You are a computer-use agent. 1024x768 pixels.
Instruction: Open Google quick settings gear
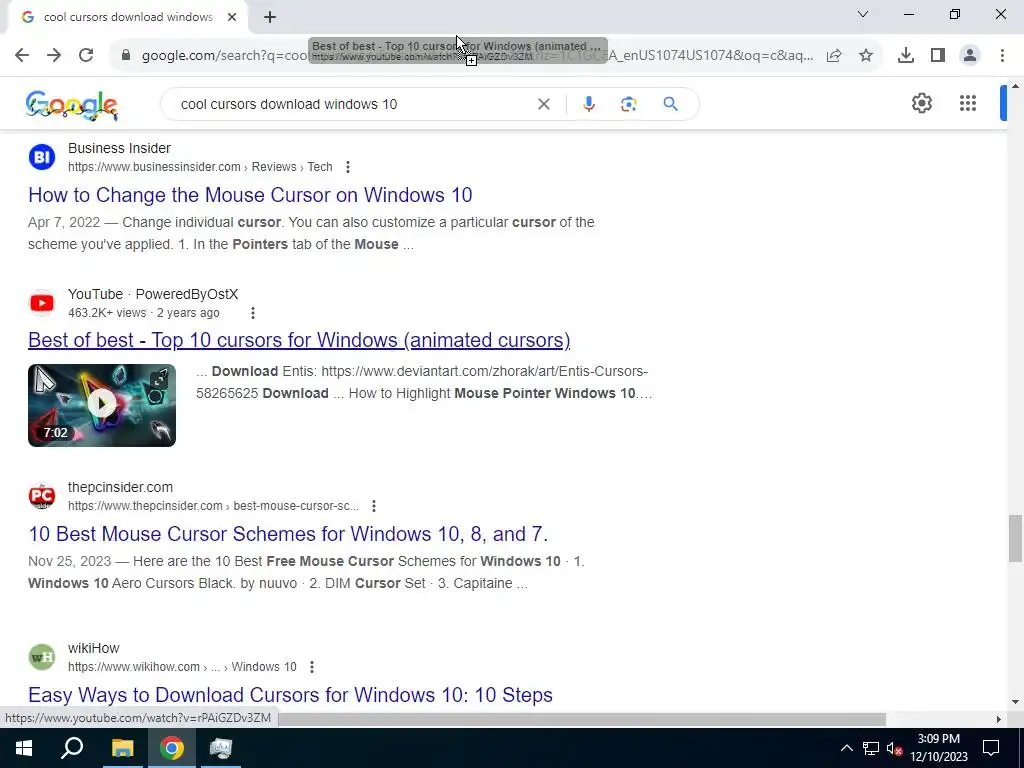[x=921, y=103]
